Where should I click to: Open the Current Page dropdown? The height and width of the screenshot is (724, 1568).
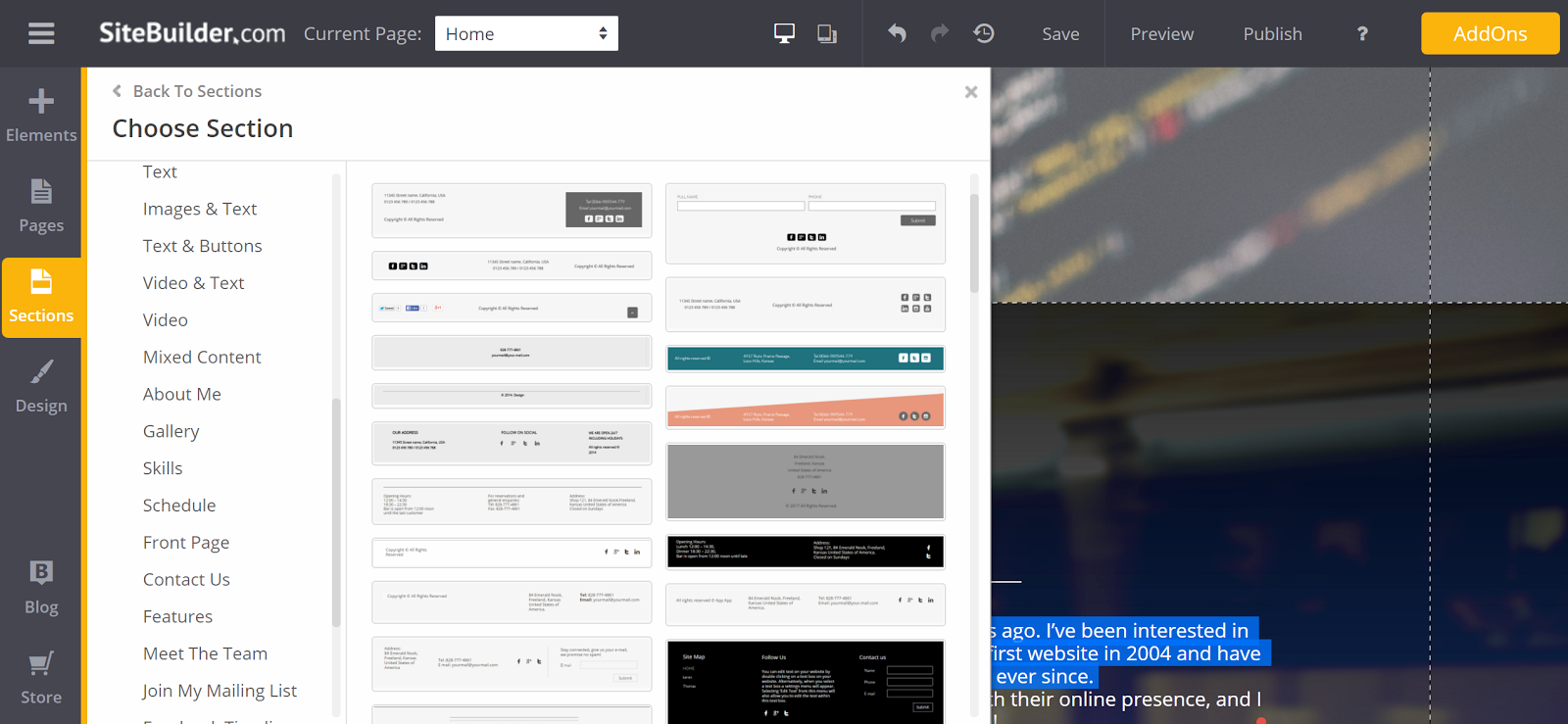(x=526, y=33)
